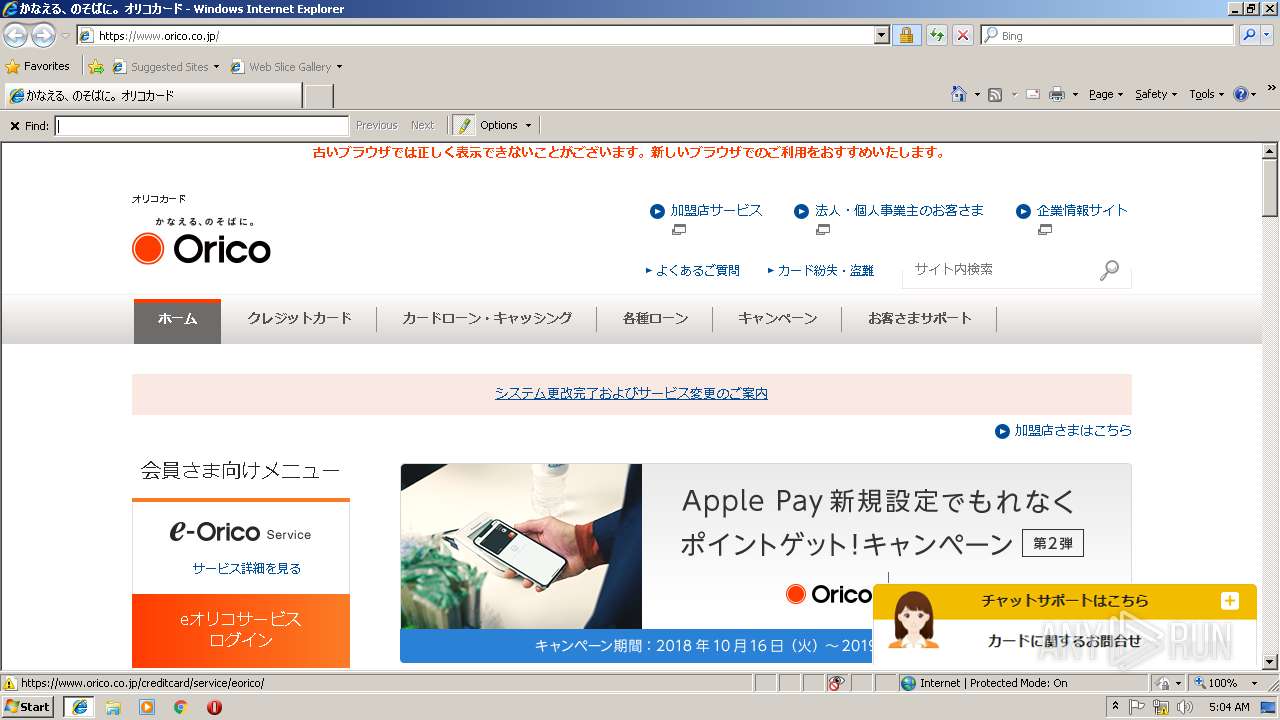Select the お客さまサポート navigation tab
Viewport: 1280px width, 720px height.
point(919,318)
